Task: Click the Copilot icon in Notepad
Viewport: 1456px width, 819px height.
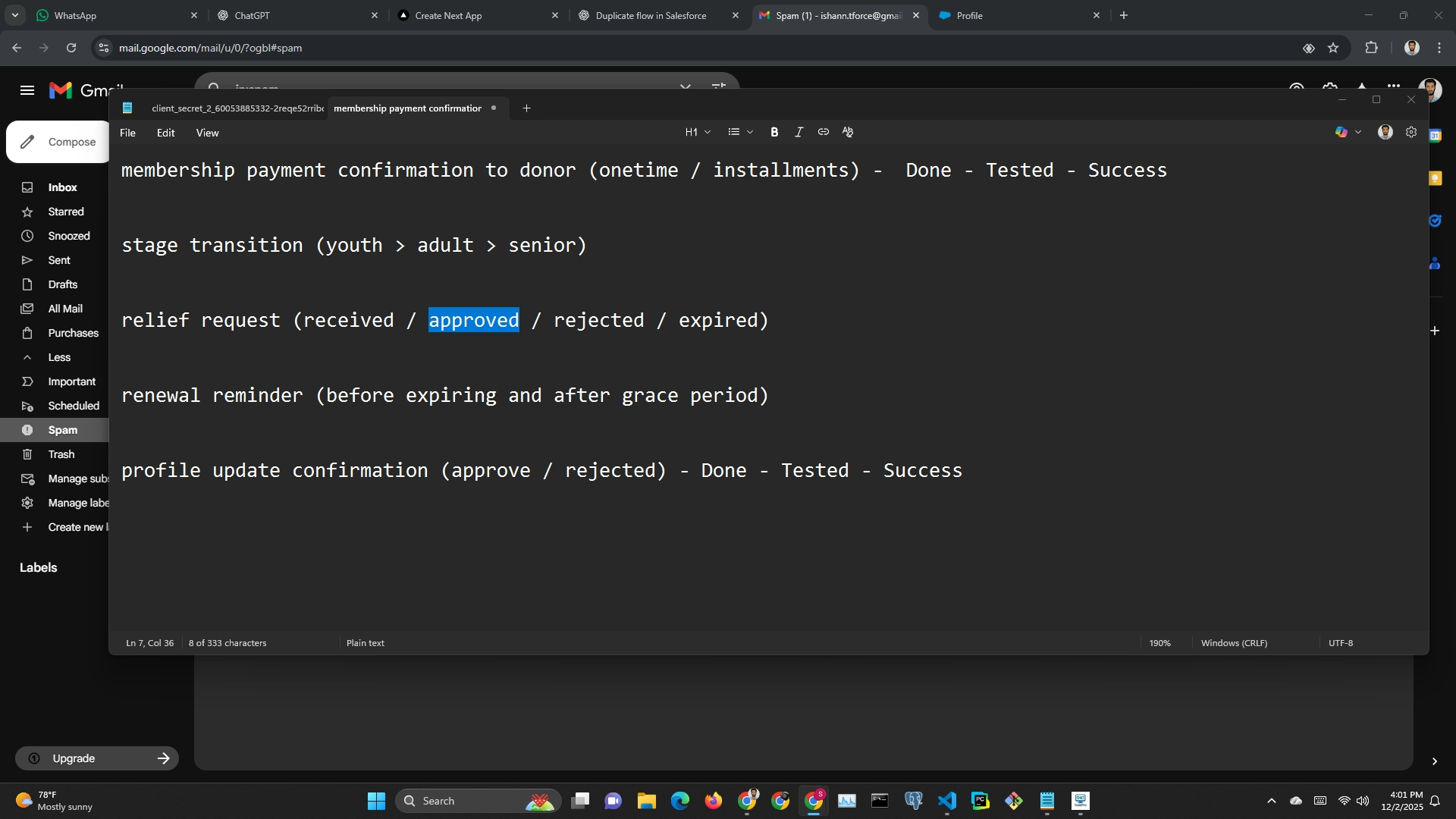Action: [x=1341, y=132]
